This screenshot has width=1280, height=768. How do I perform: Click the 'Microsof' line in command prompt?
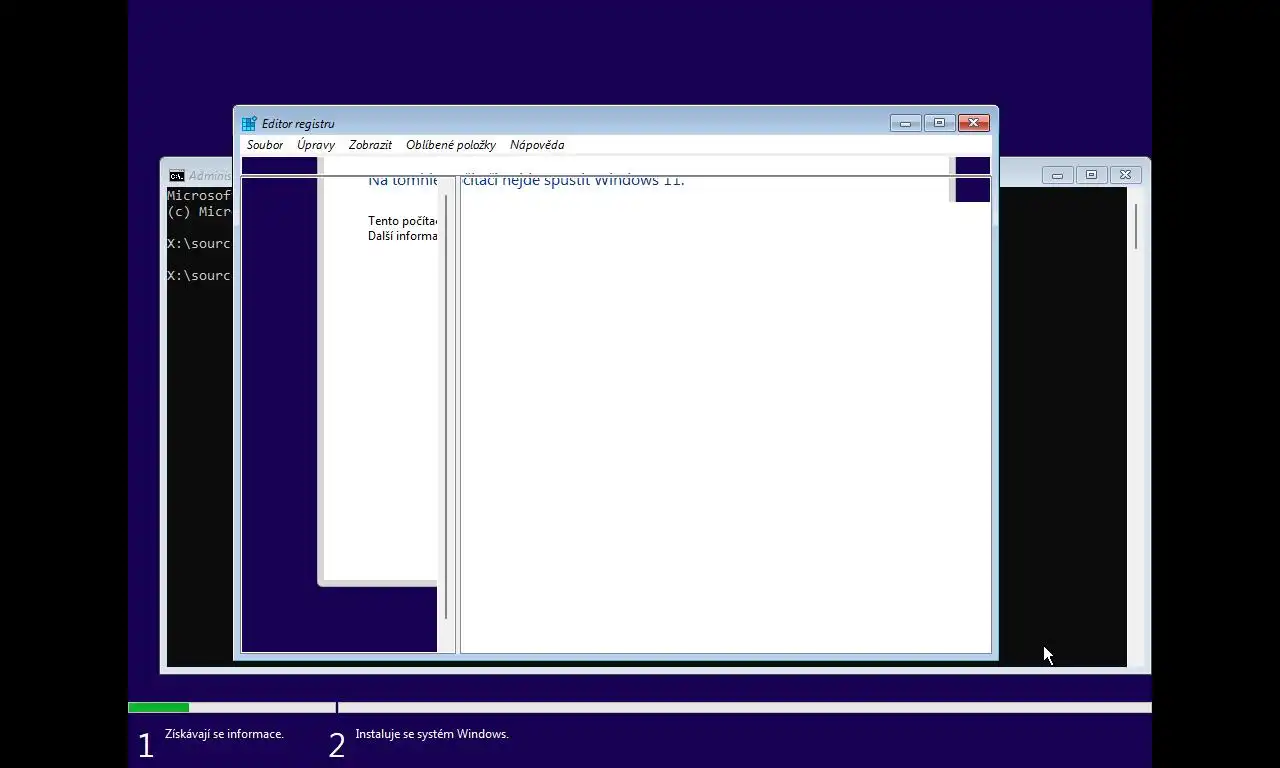(x=199, y=196)
